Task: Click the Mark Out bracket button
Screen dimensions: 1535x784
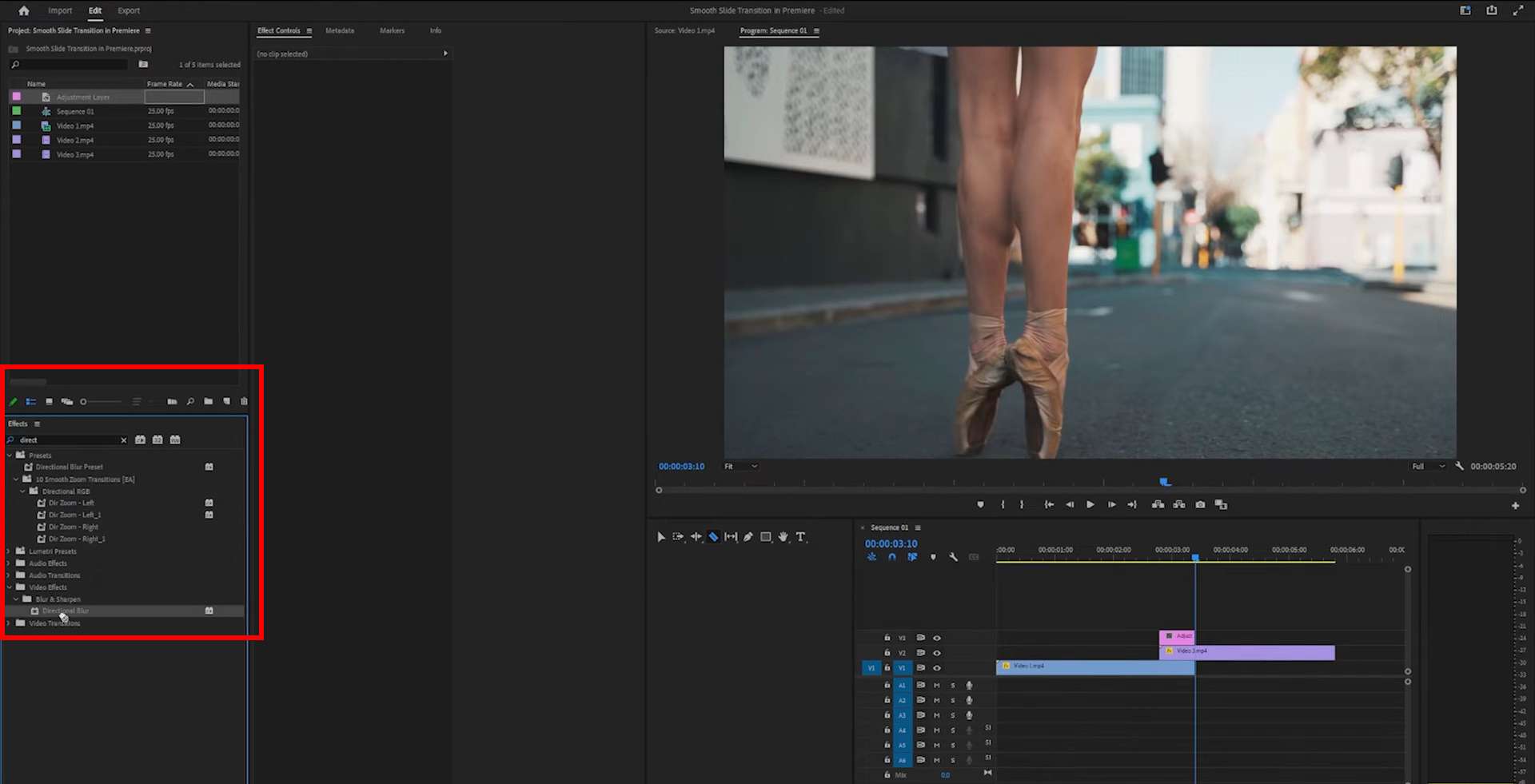Action: 1022,504
